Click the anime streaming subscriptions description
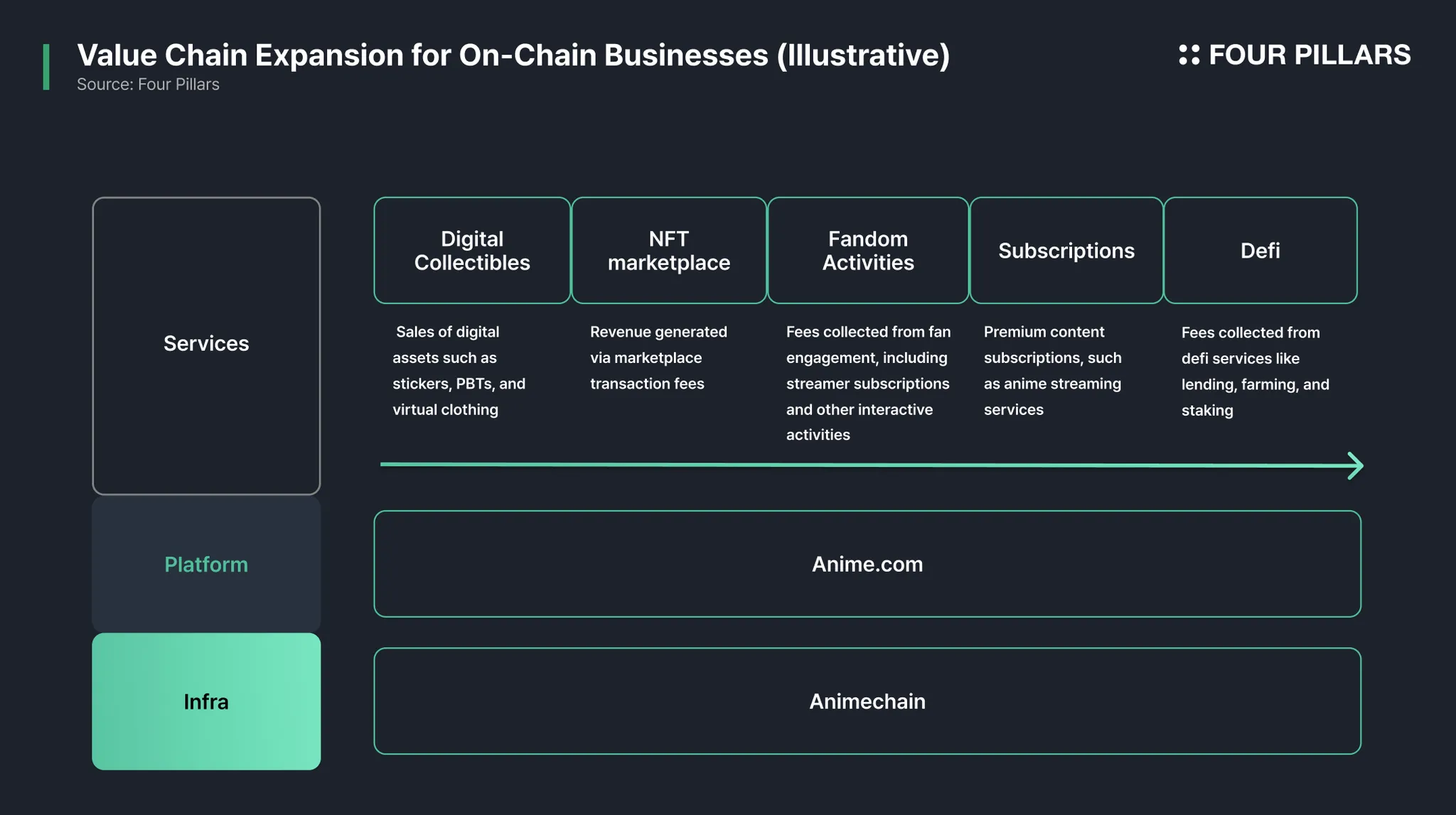1456x815 pixels. (x=1052, y=370)
